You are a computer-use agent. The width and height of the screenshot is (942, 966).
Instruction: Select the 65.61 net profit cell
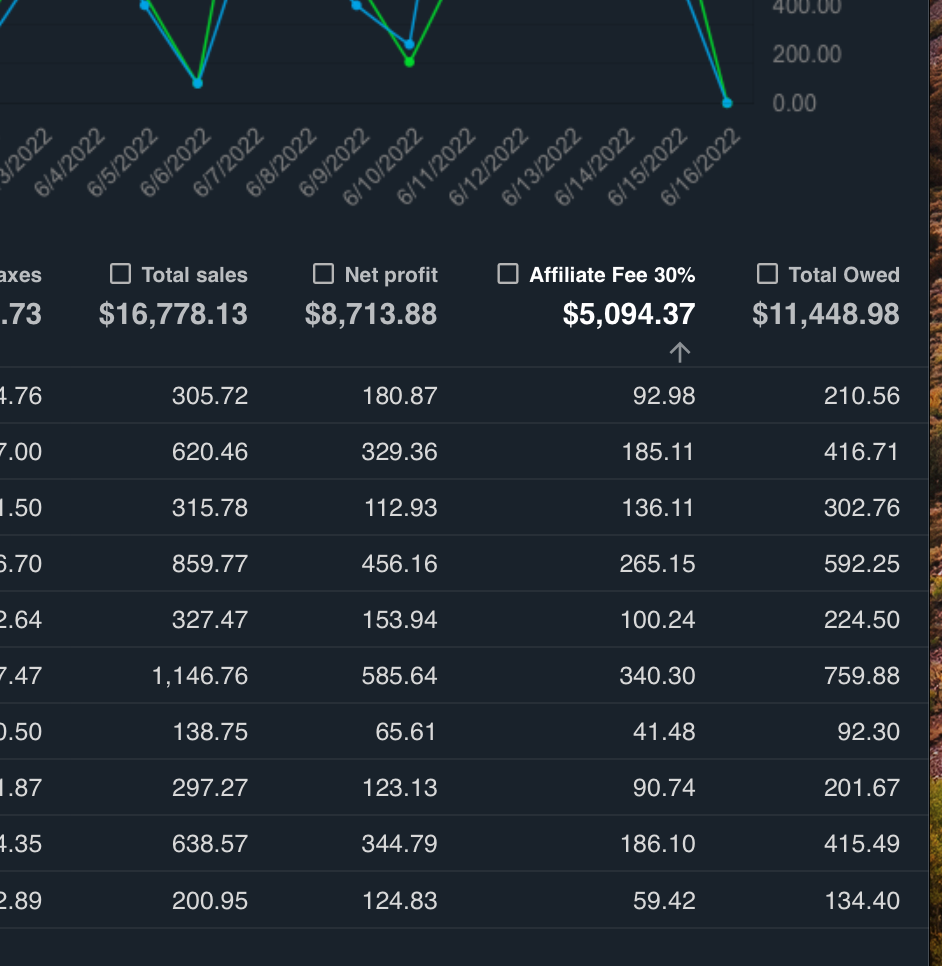pos(405,732)
